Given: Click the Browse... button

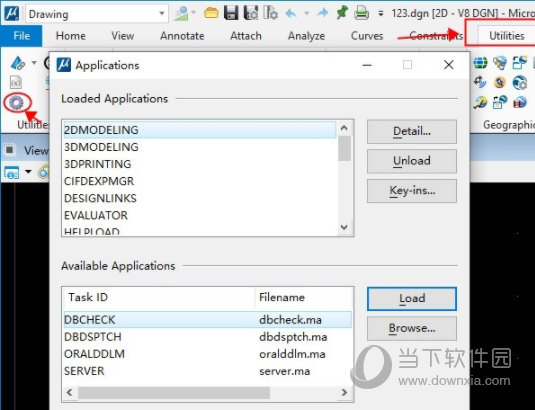Looking at the screenshot, I should coord(412,328).
